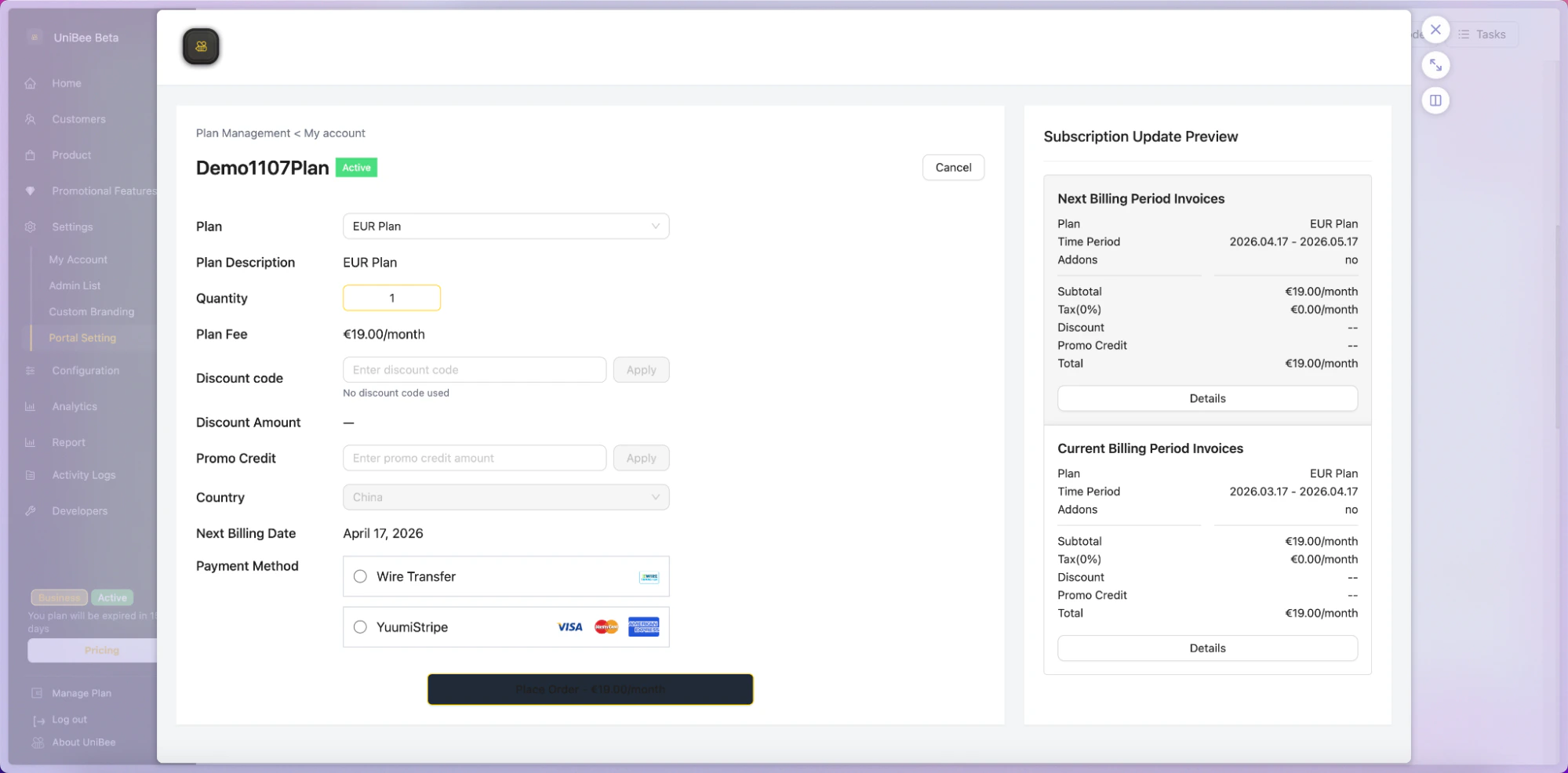The image size is (1568, 773).
Task: Click the split view panel icon
Action: (x=1435, y=100)
